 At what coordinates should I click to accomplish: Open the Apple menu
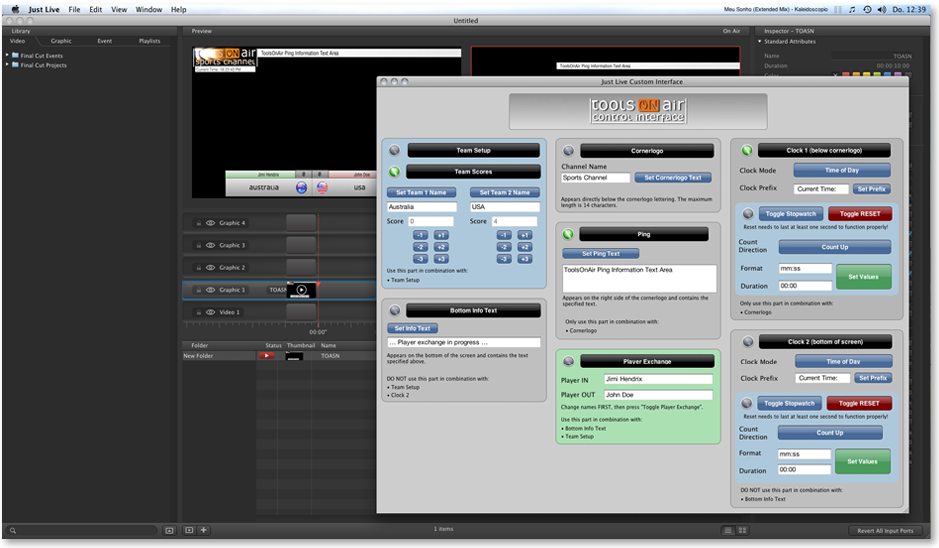coord(15,9)
